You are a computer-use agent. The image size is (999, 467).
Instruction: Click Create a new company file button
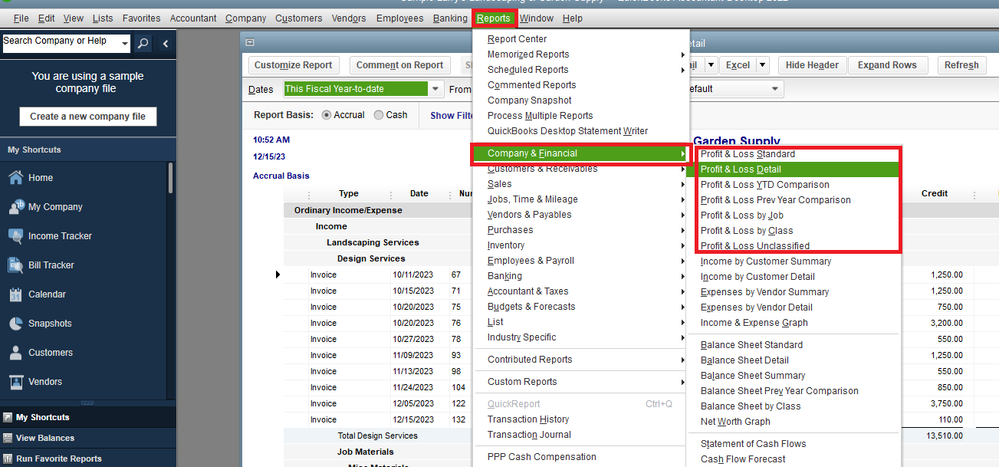tap(88, 117)
